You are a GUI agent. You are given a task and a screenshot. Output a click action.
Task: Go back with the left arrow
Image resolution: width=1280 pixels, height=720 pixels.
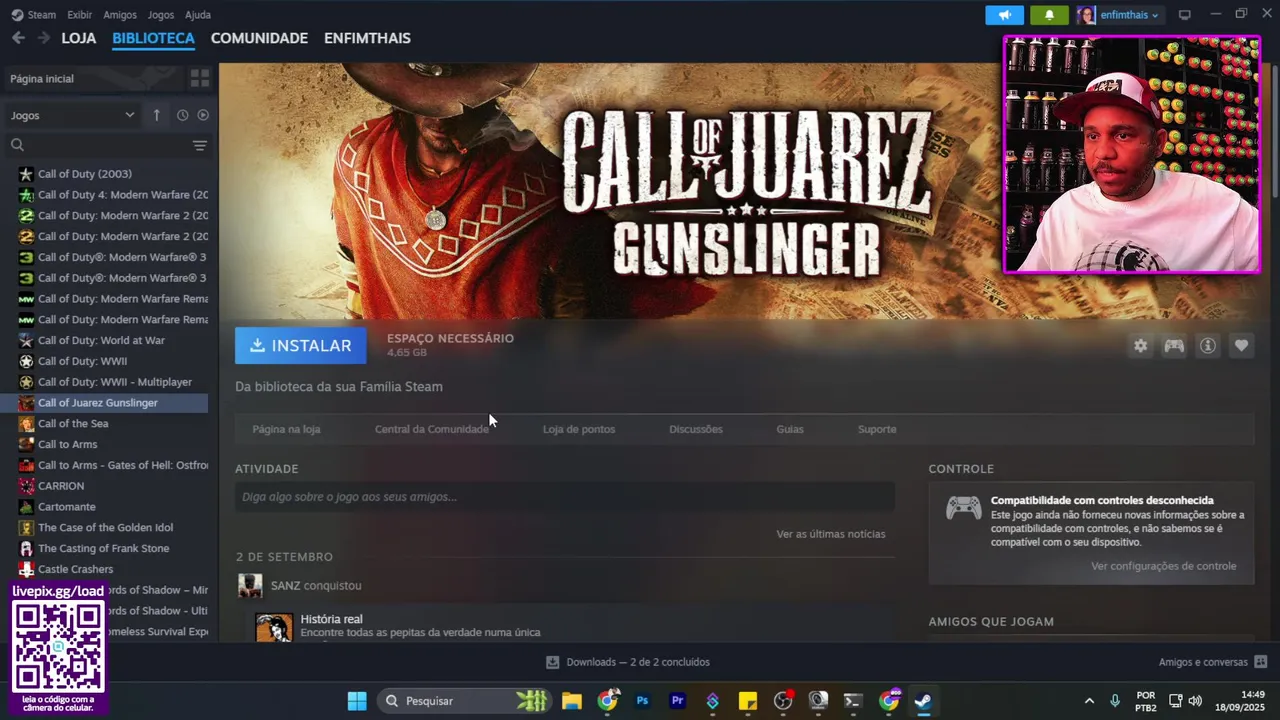tap(18, 38)
